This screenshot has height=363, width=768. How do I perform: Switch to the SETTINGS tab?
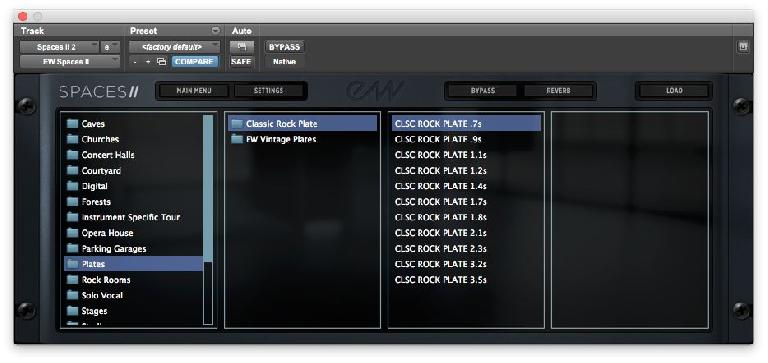click(268, 91)
